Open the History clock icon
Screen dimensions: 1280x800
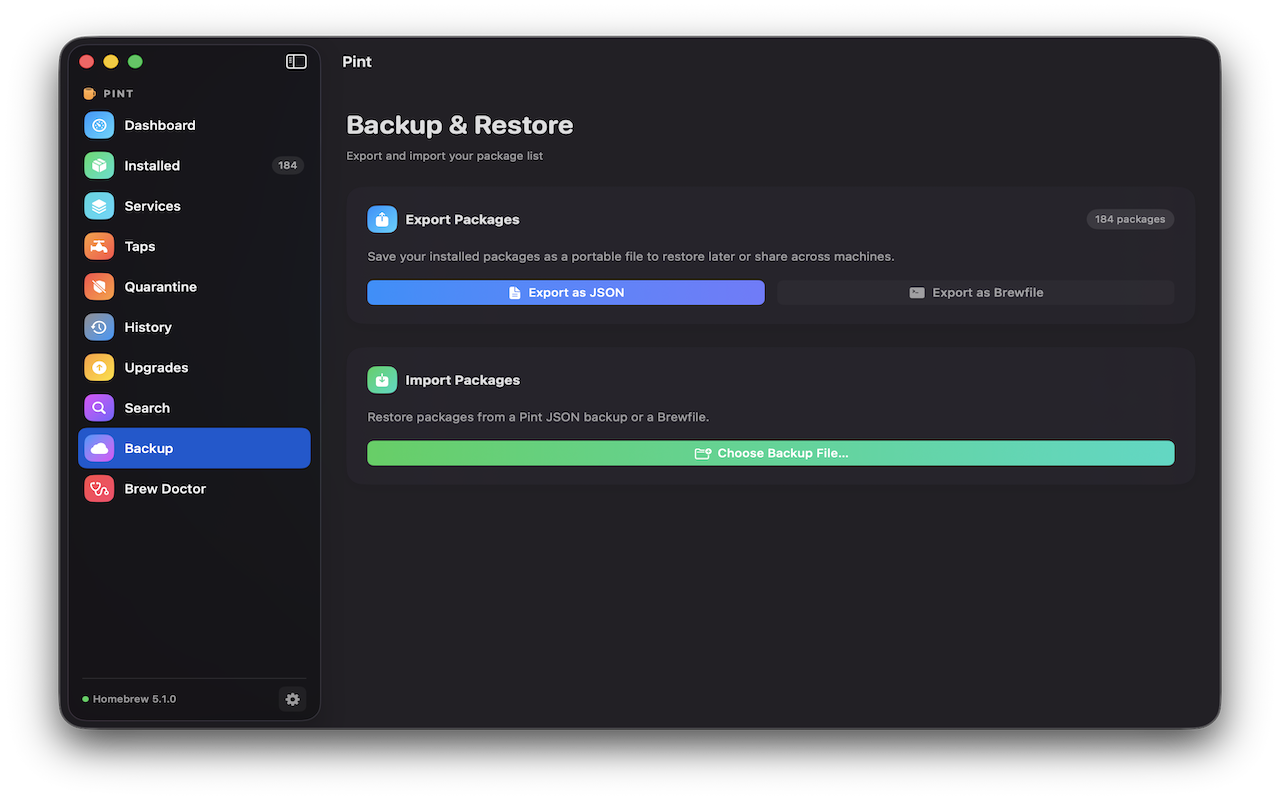(x=99, y=327)
